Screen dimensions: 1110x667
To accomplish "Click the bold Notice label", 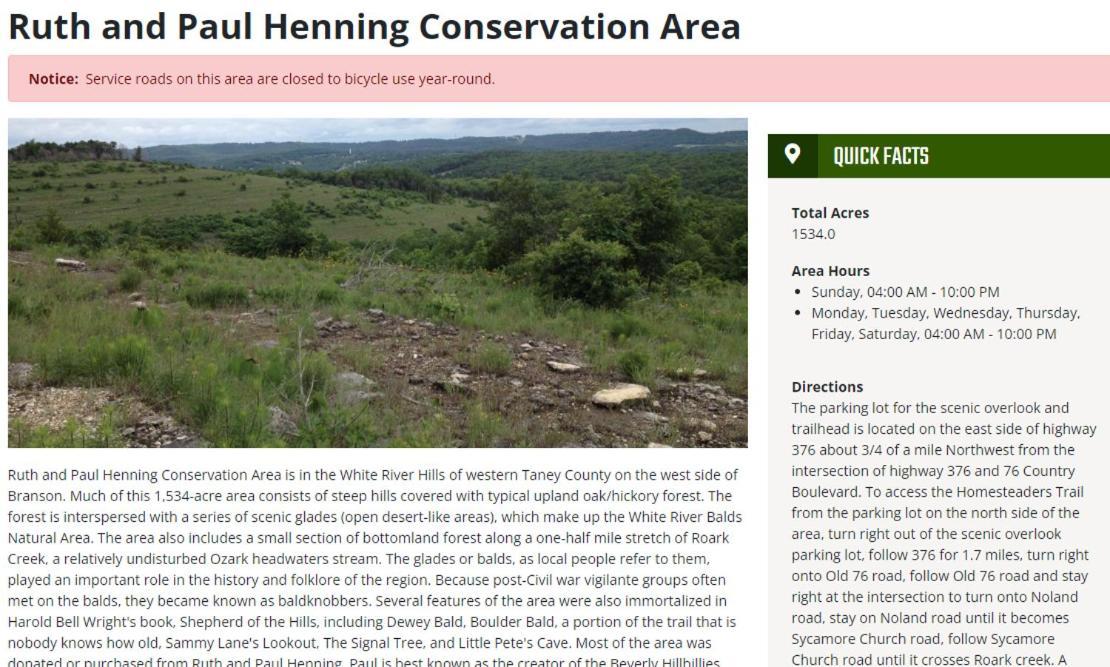I will [x=53, y=79].
